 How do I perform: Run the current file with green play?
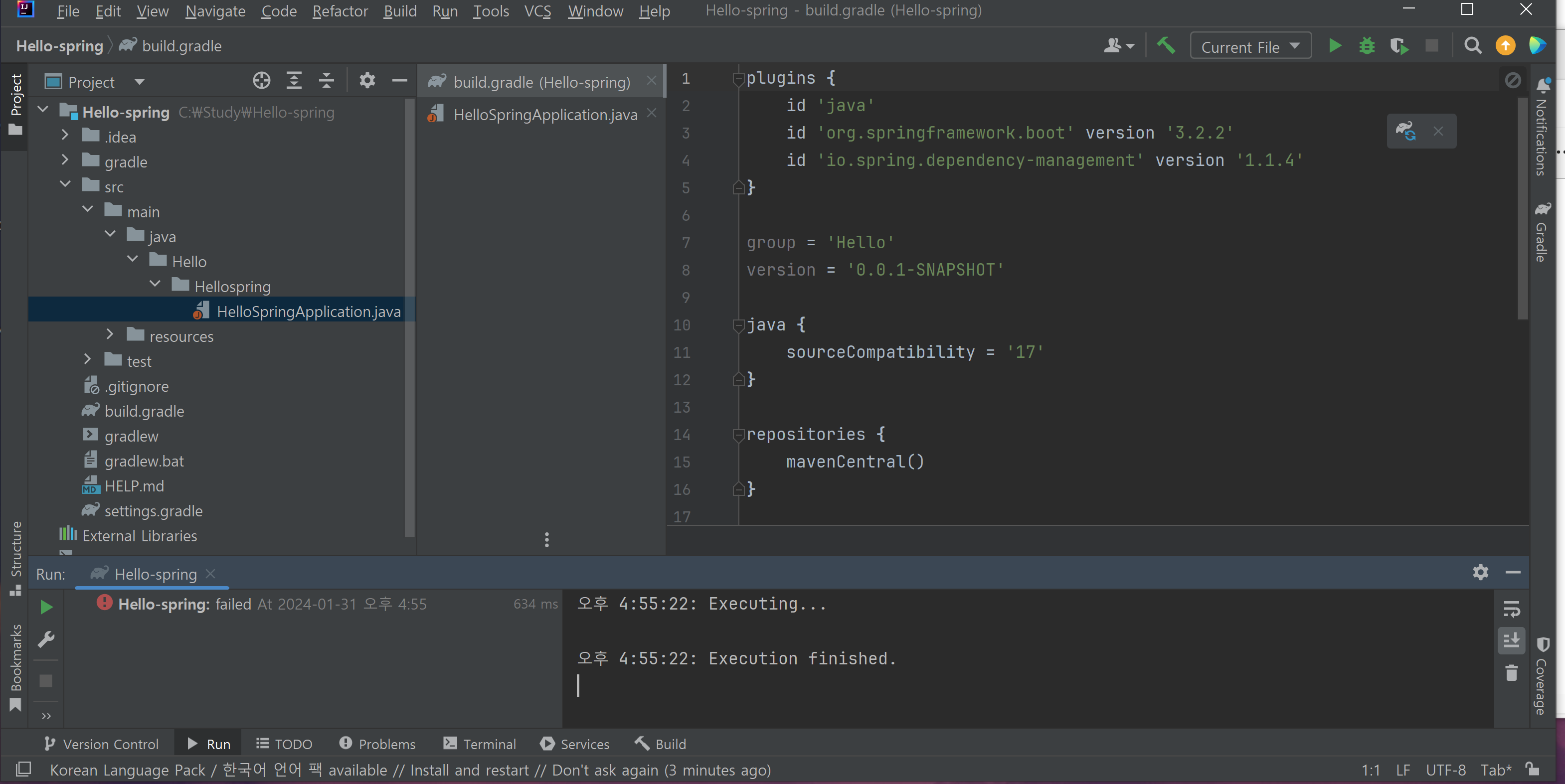pyautogui.click(x=1335, y=45)
